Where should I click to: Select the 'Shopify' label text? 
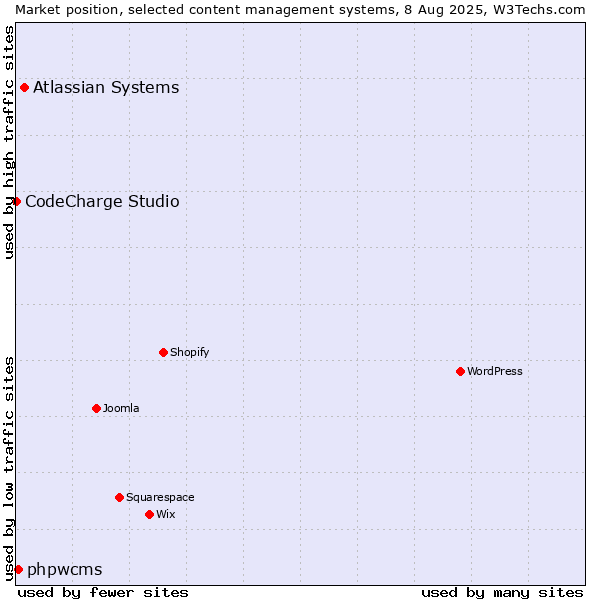[x=189, y=352]
